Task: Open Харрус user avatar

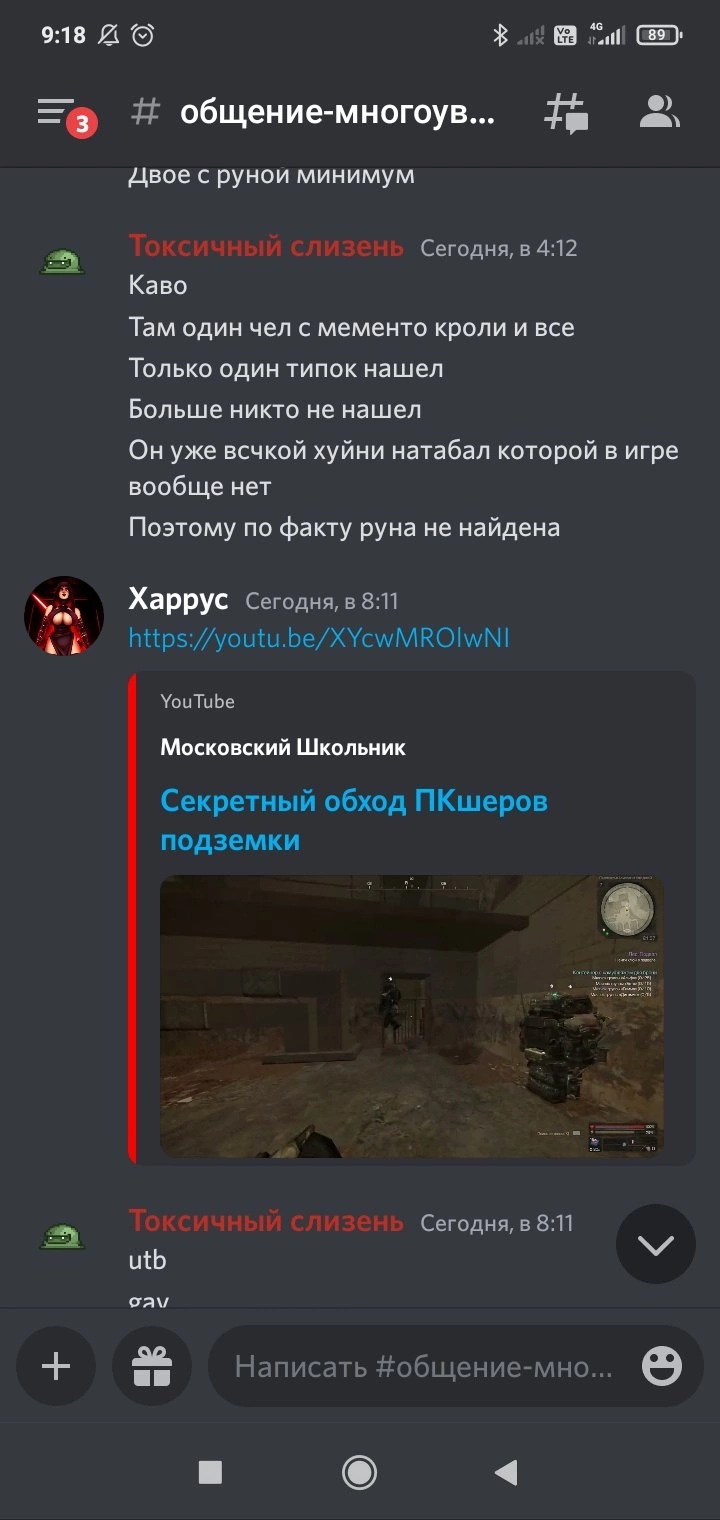Action: tap(64, 616)
